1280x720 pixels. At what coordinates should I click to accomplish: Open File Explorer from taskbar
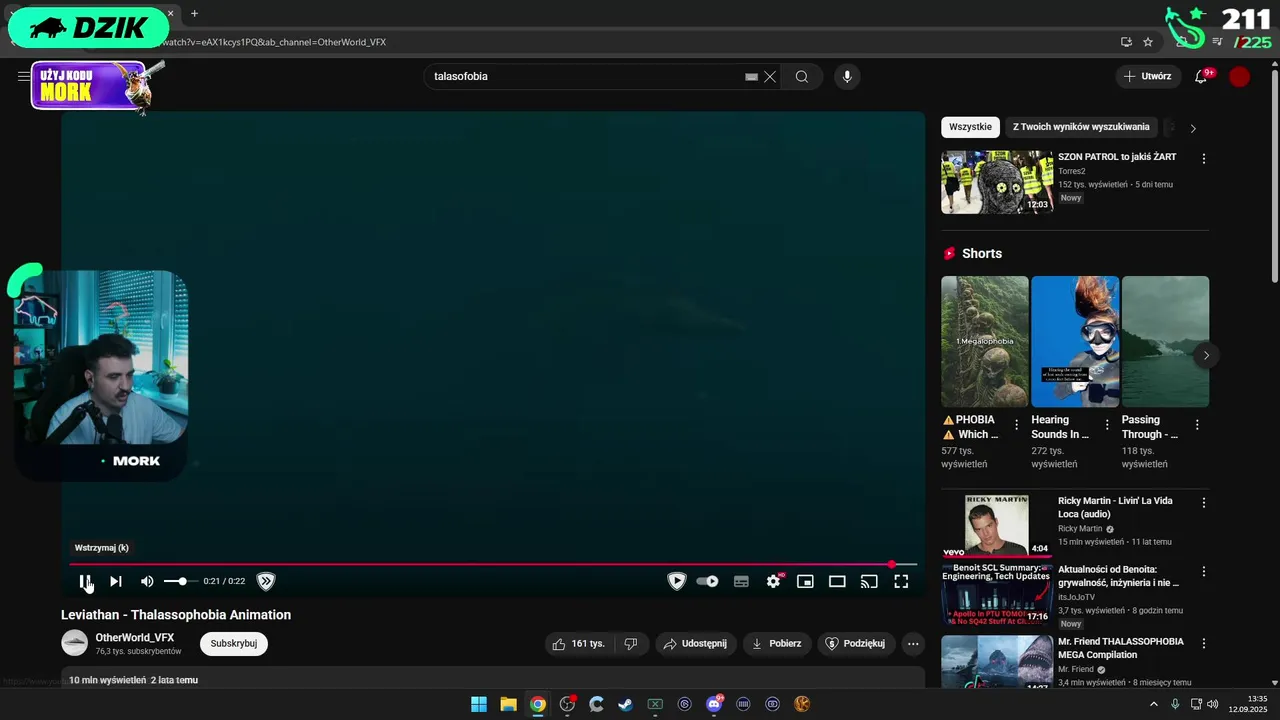[x=508, y=704]
